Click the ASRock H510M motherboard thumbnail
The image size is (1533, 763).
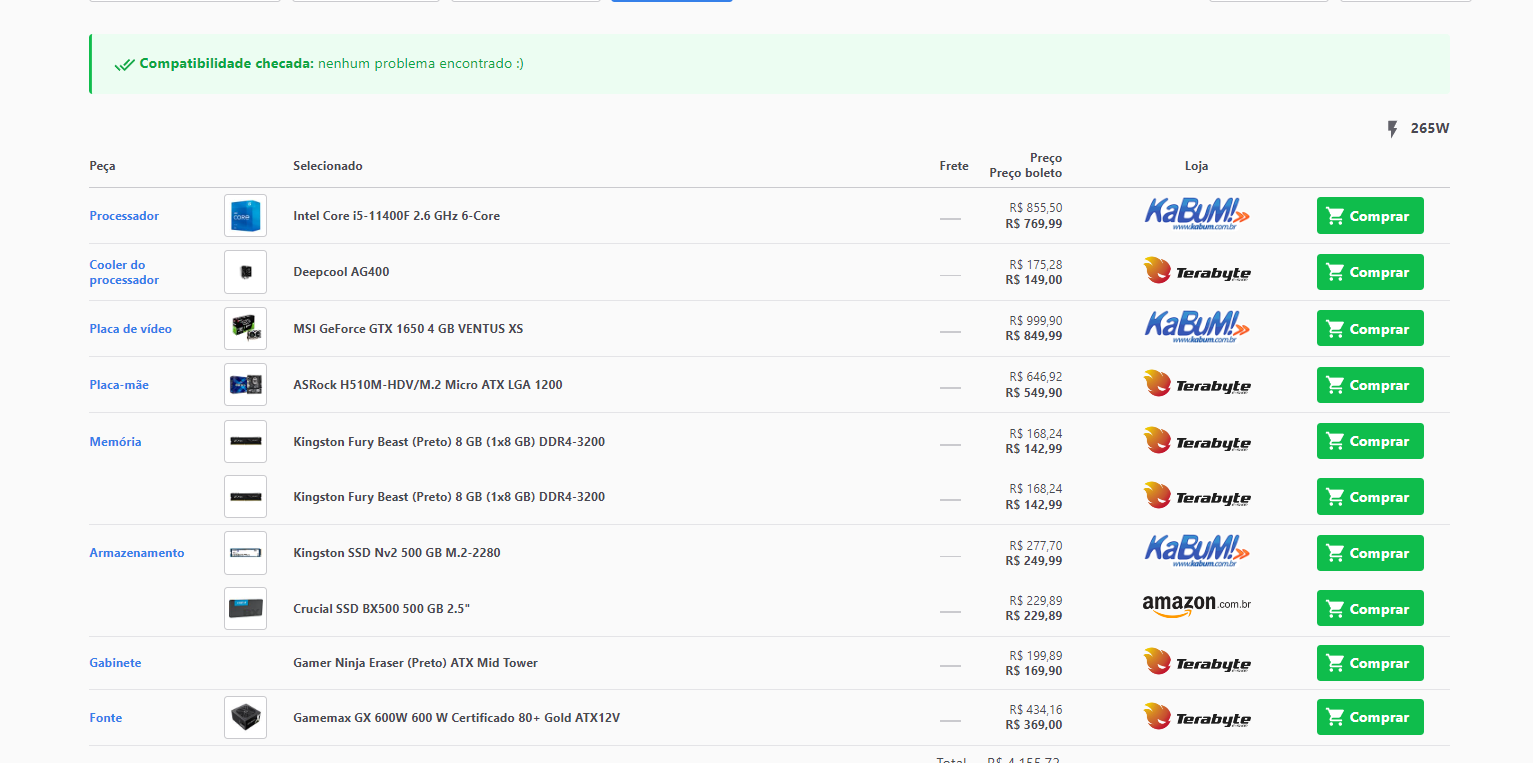click(x=245, y=385)
